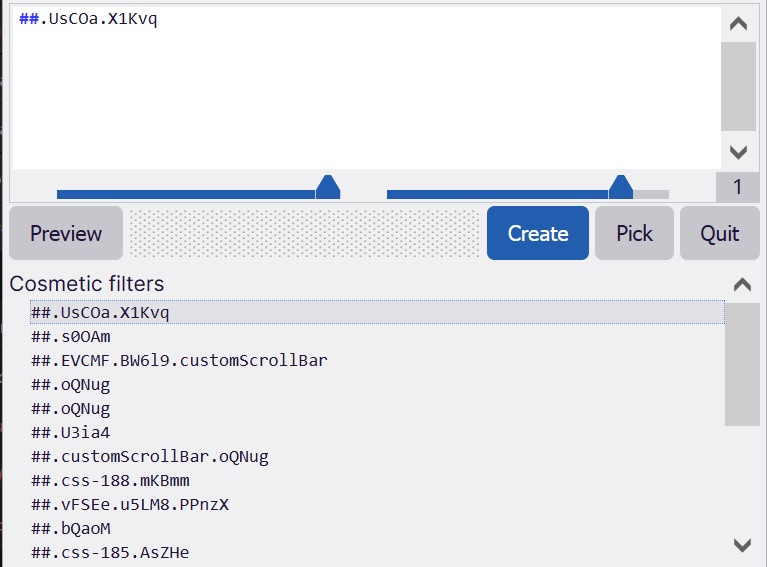
Task: Click the Pick button
Action: tap(634, 233)
